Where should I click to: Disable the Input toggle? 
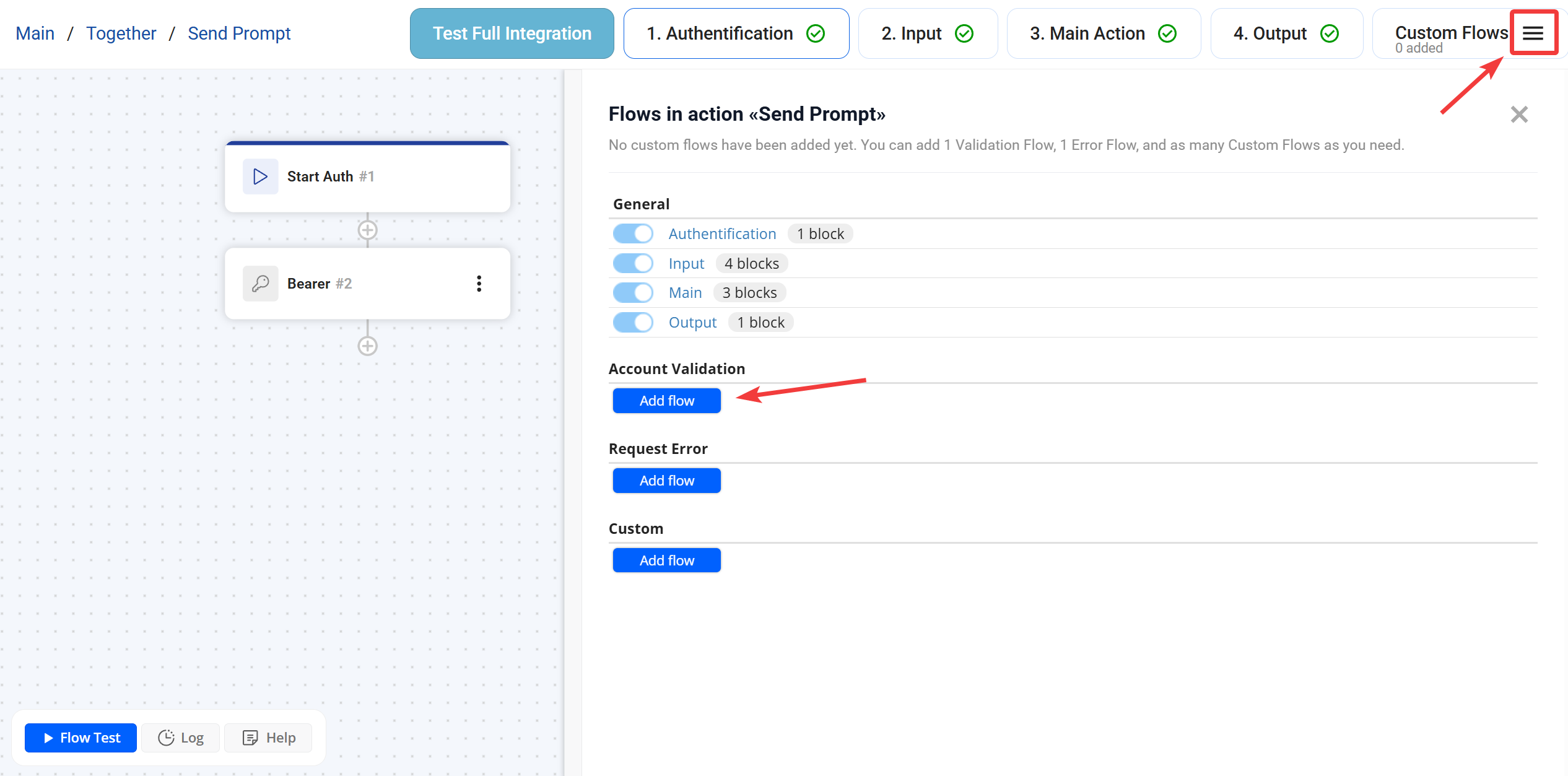point(633,263)
